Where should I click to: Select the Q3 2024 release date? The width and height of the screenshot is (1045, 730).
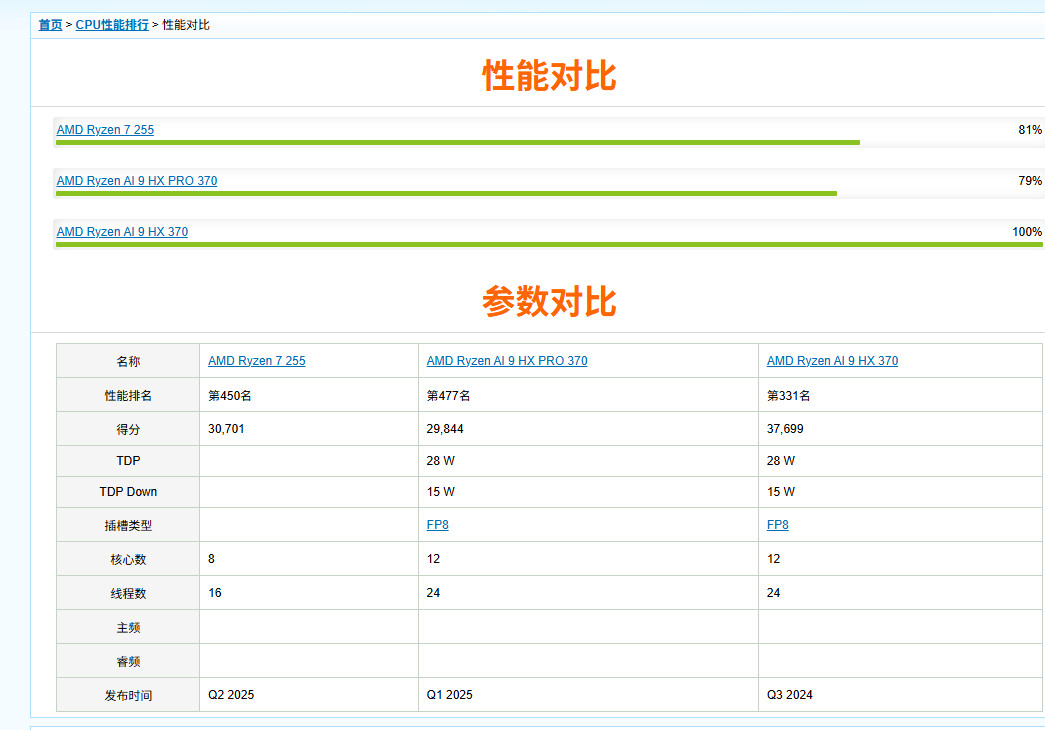click(790, 695)
